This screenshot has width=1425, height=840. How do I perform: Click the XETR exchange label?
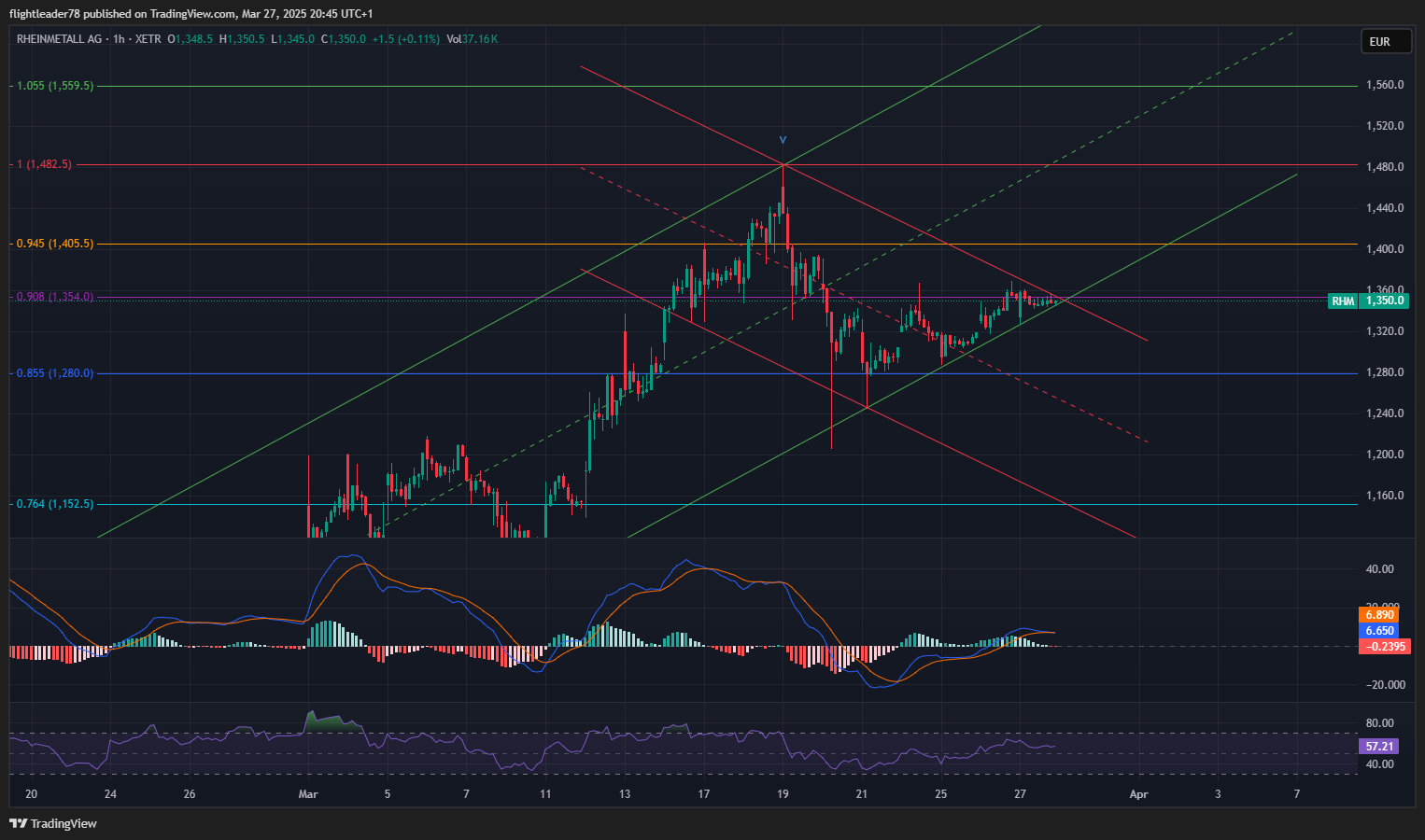148,39
